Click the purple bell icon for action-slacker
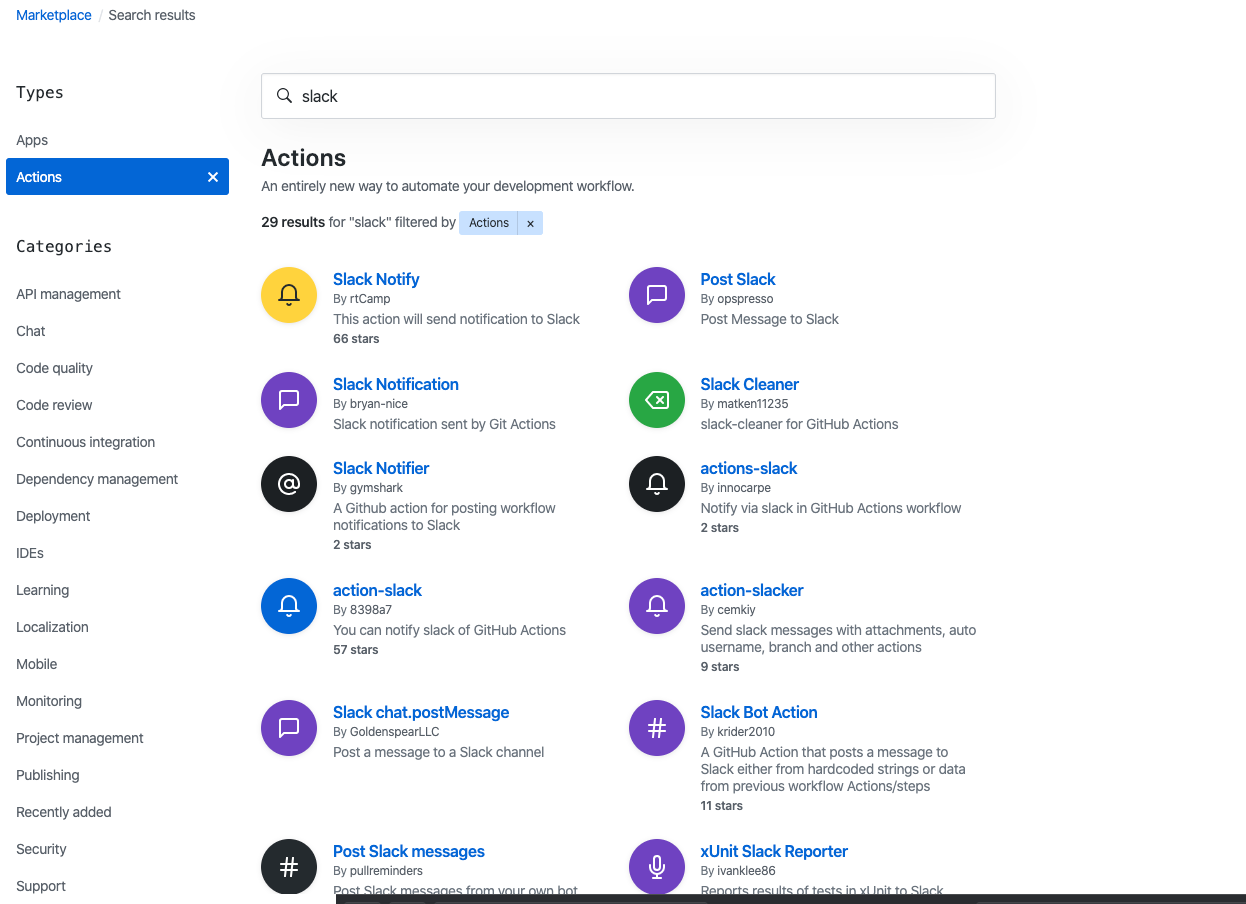Viewport: 1246px width, 904px height. [657, 606]
